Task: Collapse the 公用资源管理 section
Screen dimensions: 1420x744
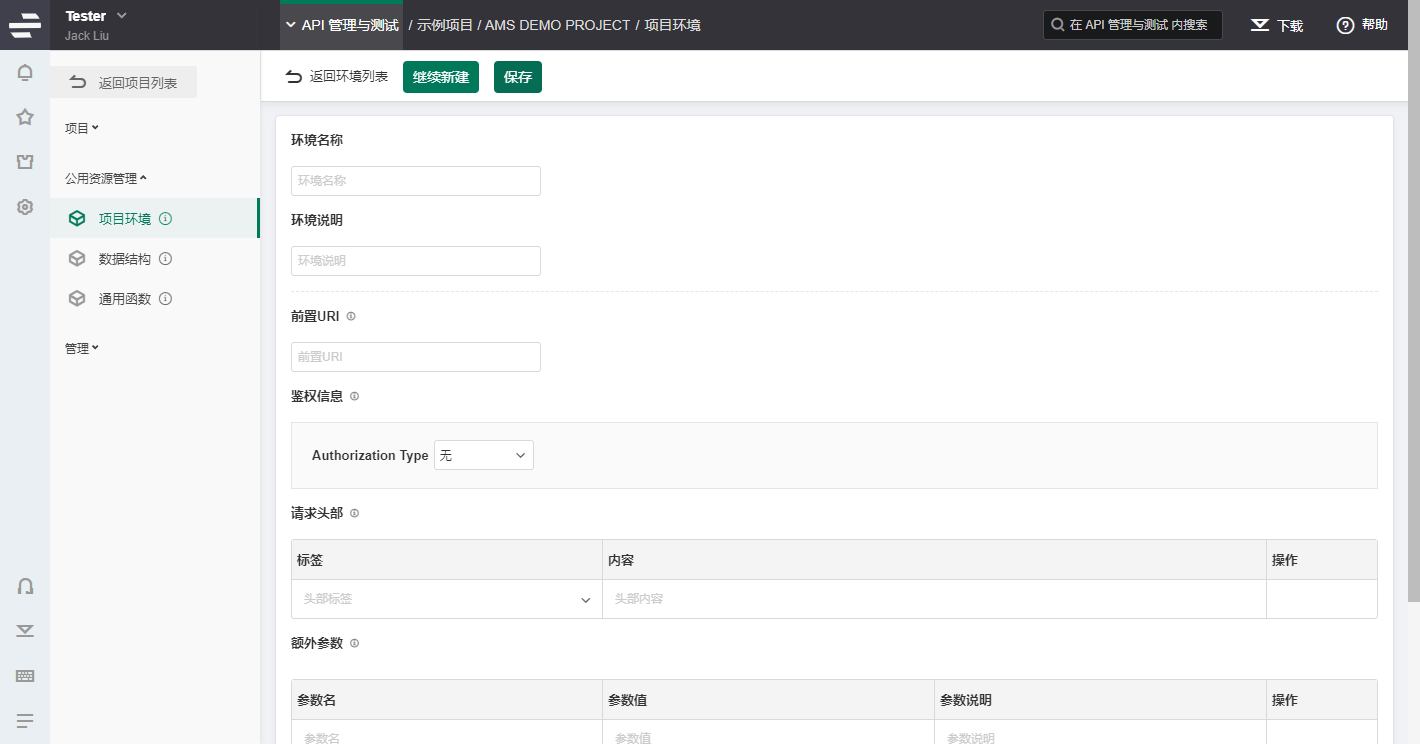Action: click(x=106, y=178)
